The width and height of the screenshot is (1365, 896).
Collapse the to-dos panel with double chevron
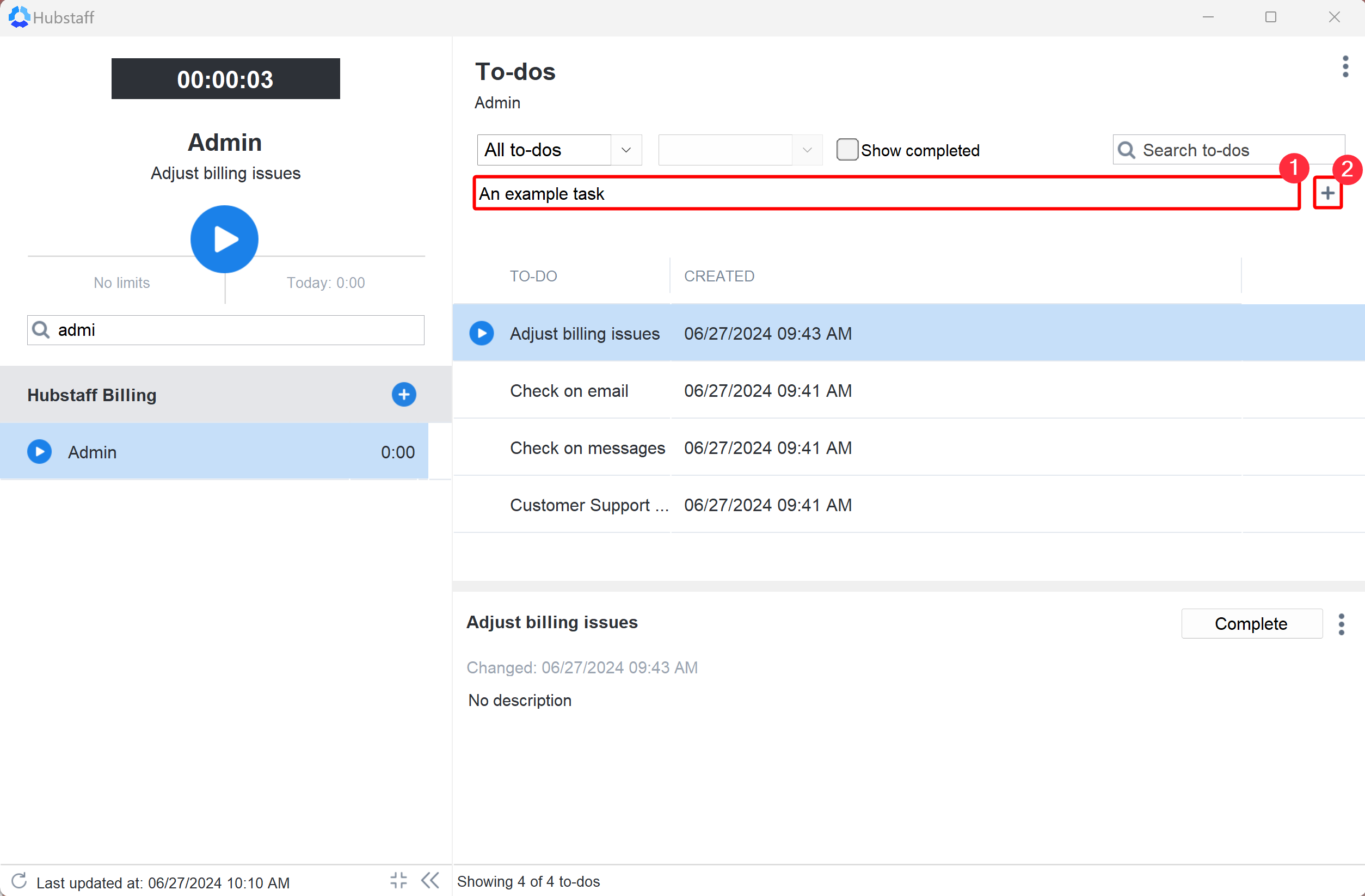click(x=430, y=881)
